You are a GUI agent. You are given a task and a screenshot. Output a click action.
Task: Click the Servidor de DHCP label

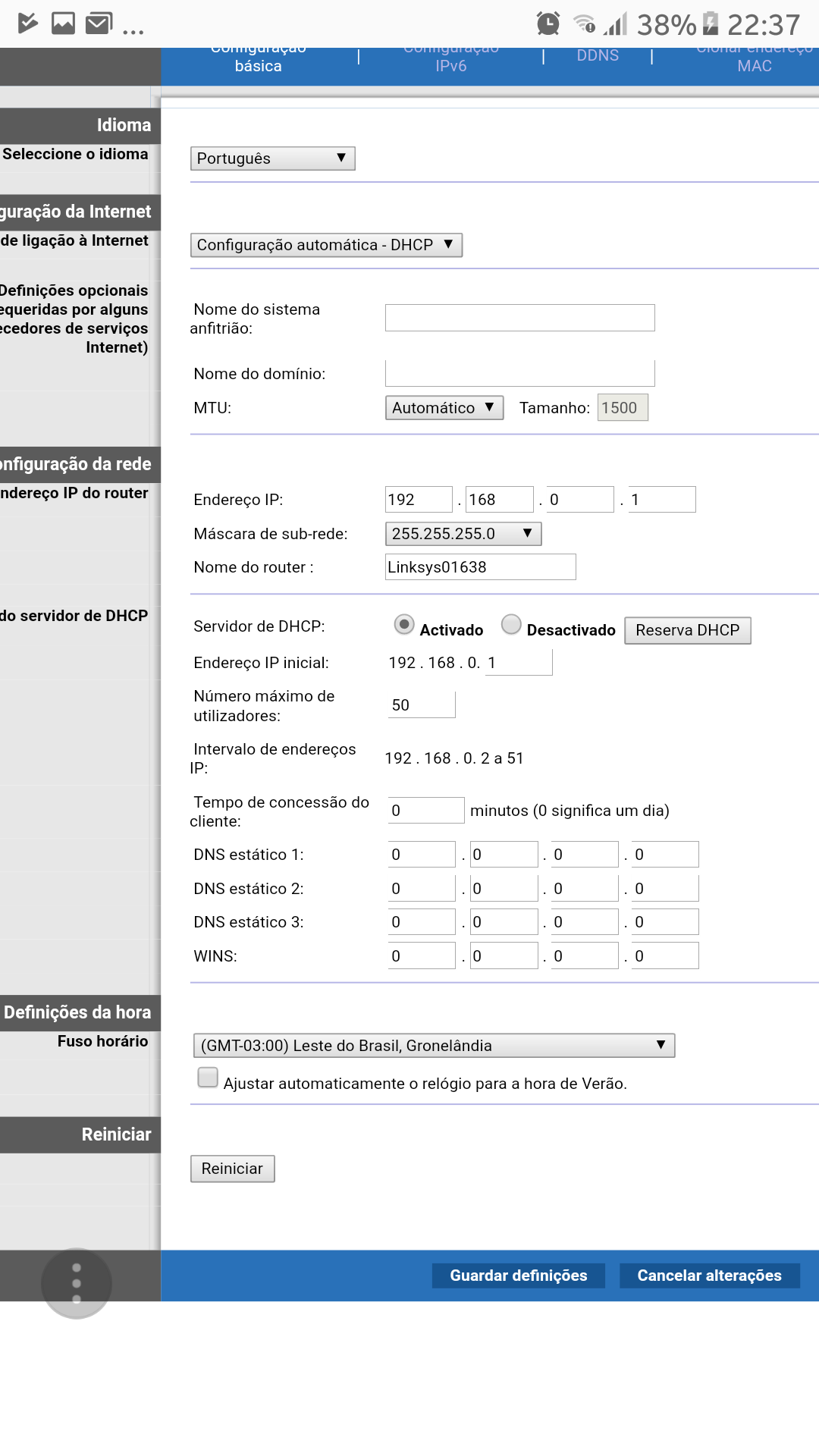pyautogui.click(x=259, y=626)
